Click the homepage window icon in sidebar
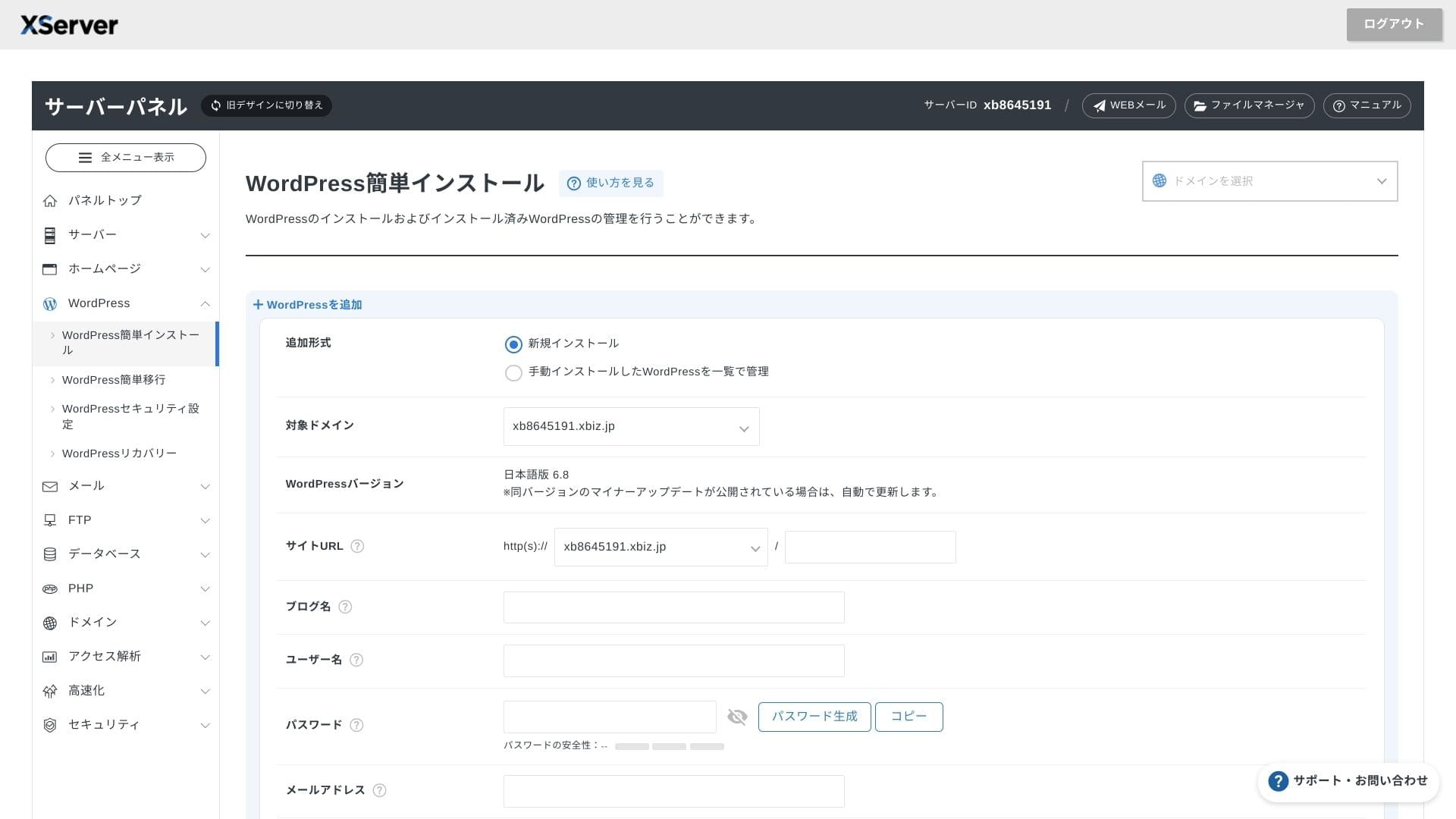The height and width of the screenshot is (819, 1456). (x=50, y=269)
